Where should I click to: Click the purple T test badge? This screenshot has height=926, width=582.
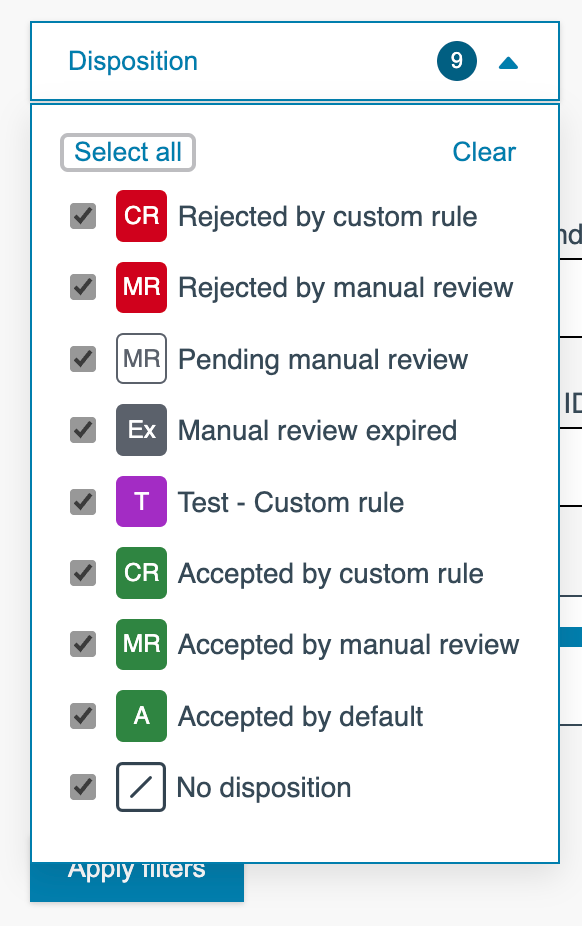[x=141, y=501]
